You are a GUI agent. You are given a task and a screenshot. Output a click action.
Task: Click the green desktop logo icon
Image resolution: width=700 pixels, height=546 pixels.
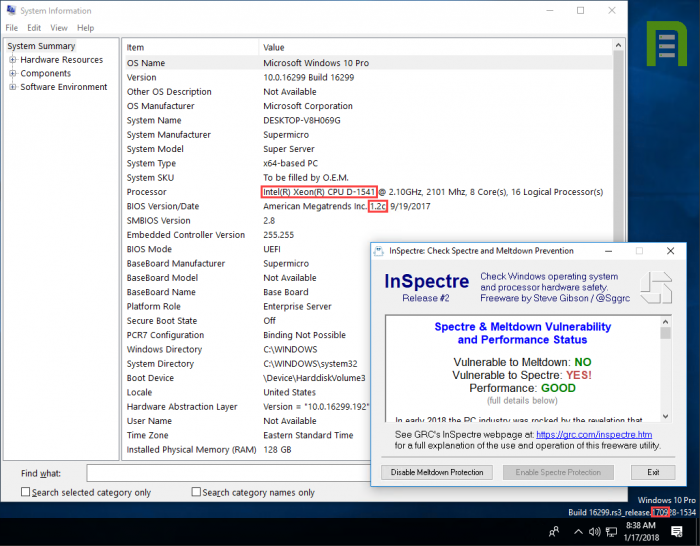667,43
